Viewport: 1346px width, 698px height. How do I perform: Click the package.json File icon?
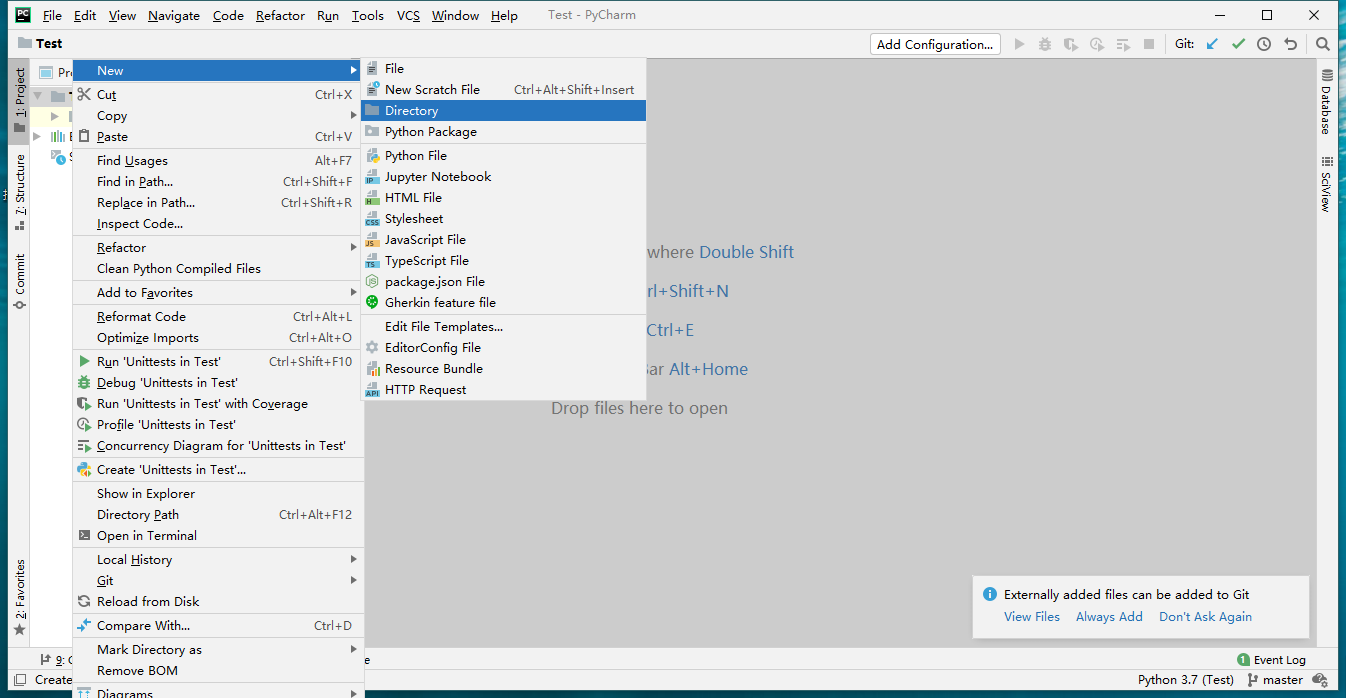[372, 282]
